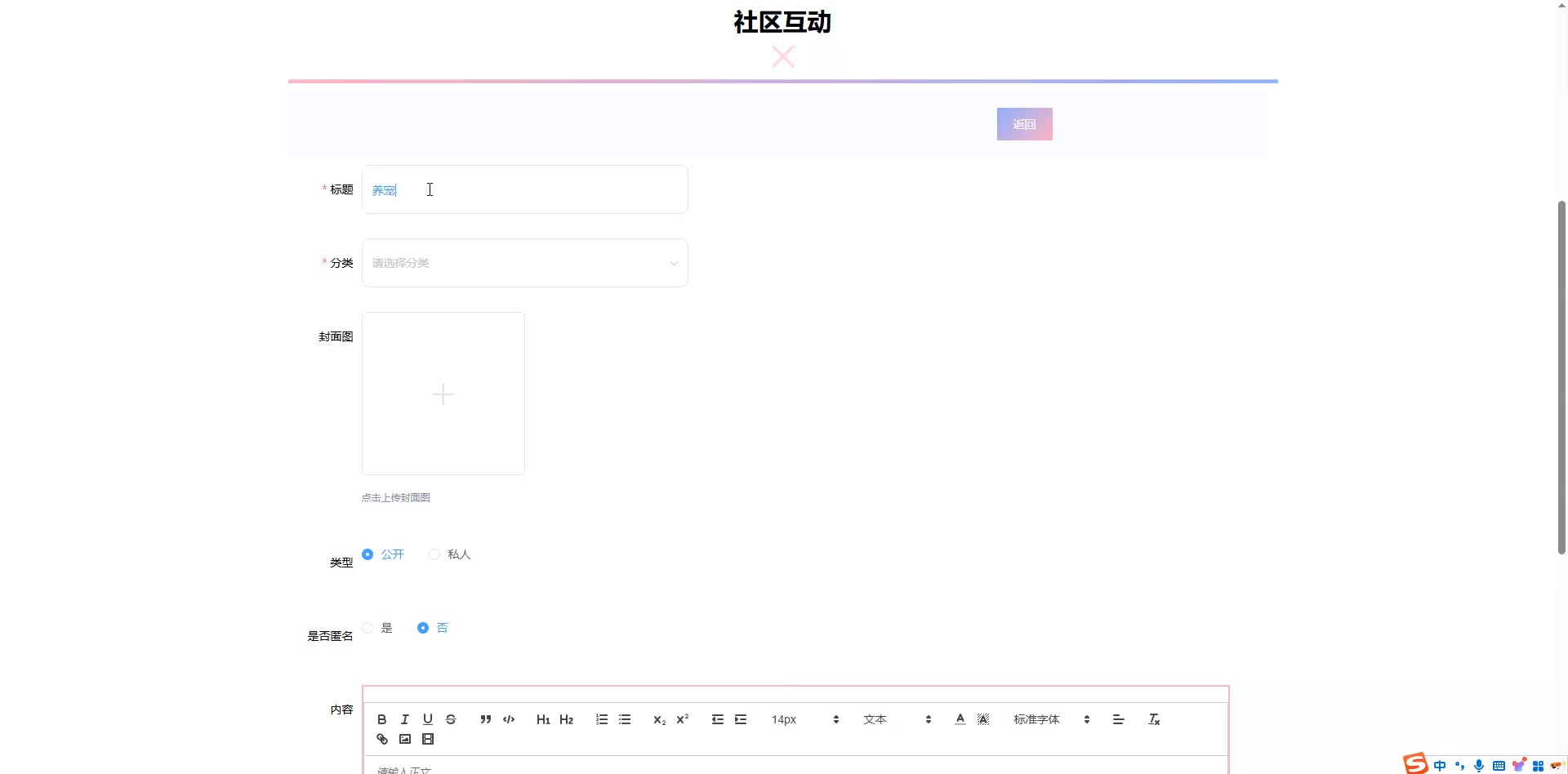1568x774 pixels.
Task: Click the 返回 back button
Action: tap(1024, 124)
